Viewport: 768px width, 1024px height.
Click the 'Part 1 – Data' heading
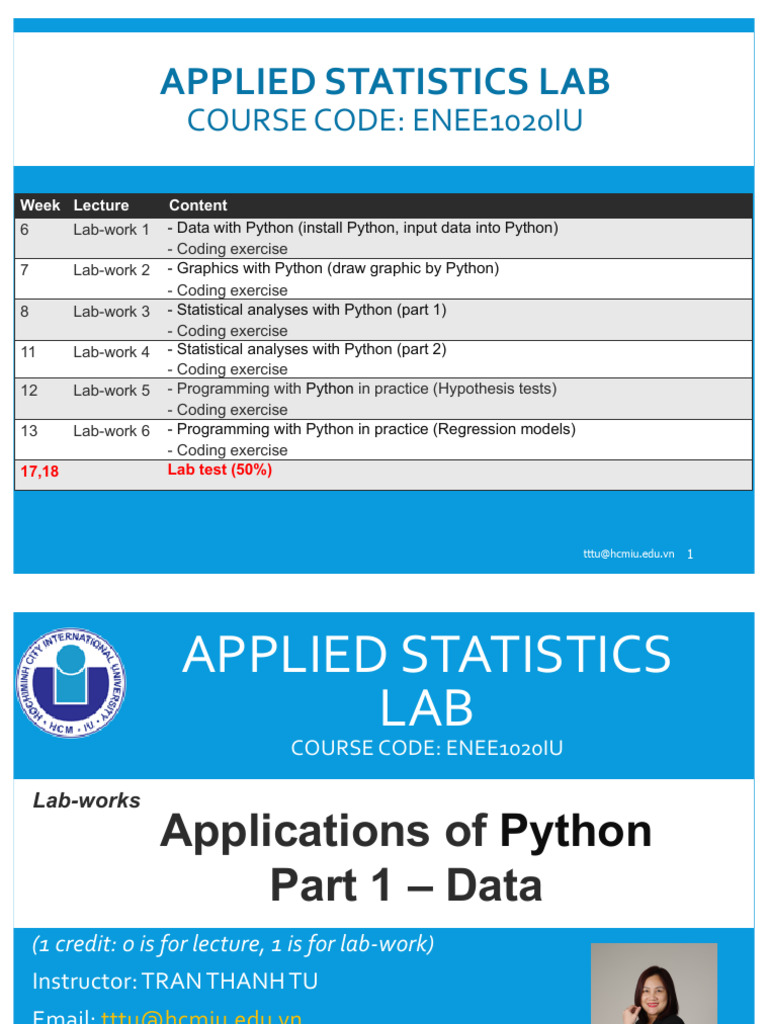pyautogui.click(x=406, y=886)
